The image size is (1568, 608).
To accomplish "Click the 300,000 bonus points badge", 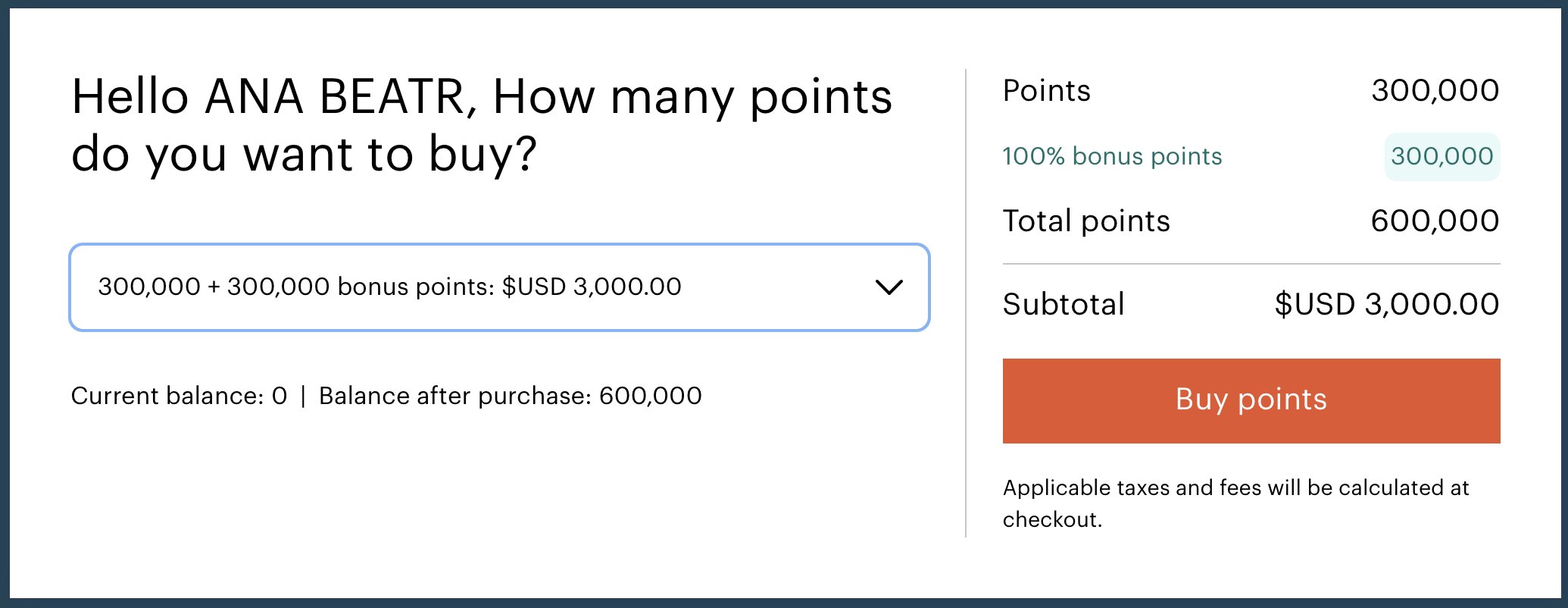I will pyautogui.click(x=1441, y=156).
